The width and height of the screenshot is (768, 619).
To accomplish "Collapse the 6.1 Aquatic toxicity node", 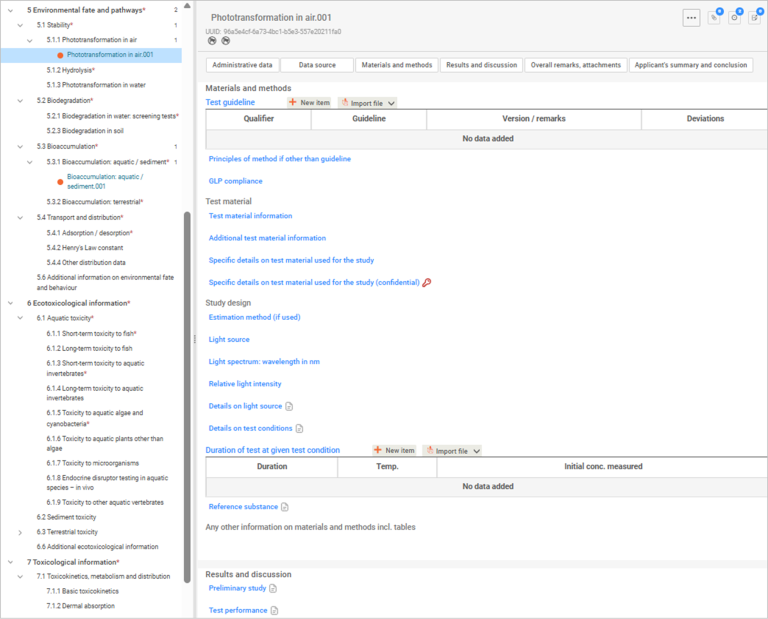I will pos(20,318).
